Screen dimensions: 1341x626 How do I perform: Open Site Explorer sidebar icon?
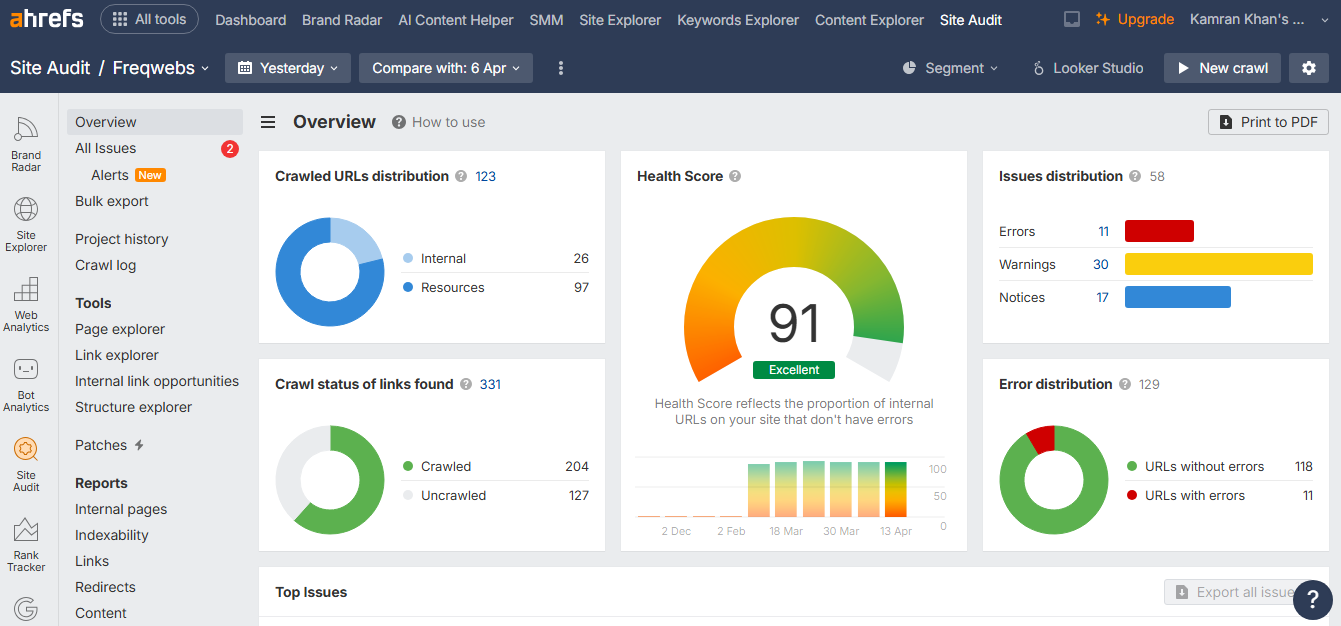point(26,224)
